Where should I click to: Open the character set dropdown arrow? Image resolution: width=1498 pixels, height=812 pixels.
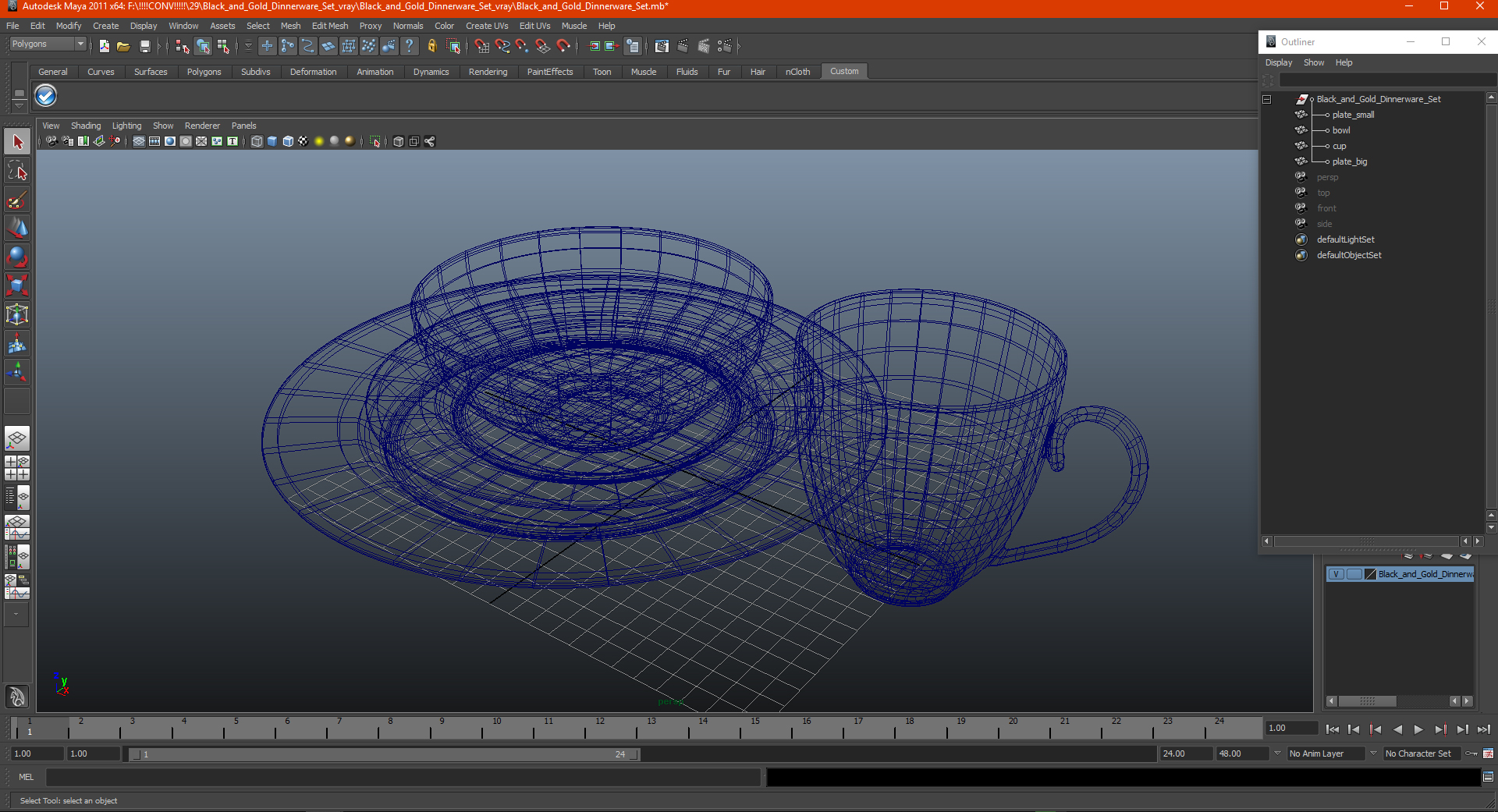1373,753
